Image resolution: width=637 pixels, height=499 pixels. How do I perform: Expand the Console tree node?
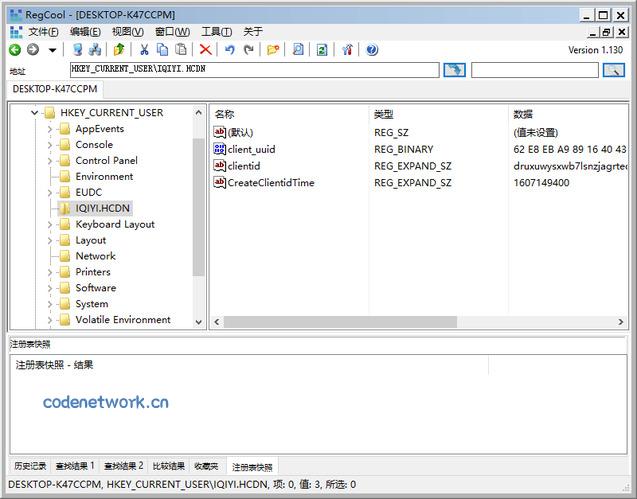[x=50, y=145]
